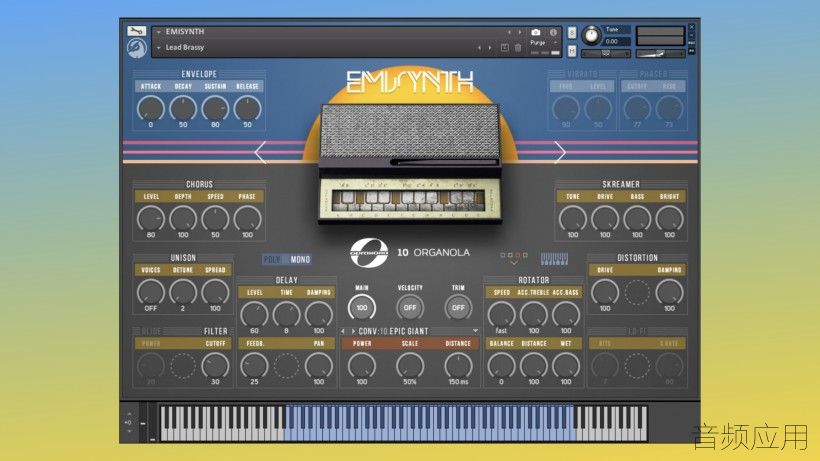Click the Envelope RELEASE knob
The width and height of the screenshot is (820, 461).
click(247, 109)
